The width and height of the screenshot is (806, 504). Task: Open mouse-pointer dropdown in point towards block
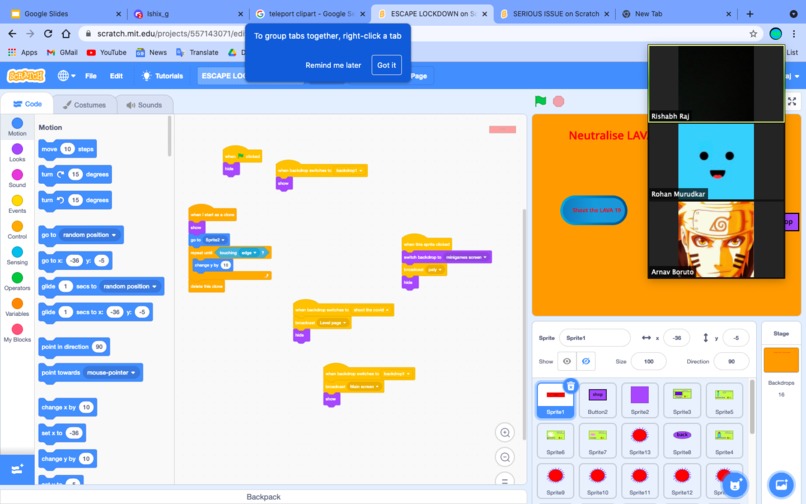coord(111,372)
